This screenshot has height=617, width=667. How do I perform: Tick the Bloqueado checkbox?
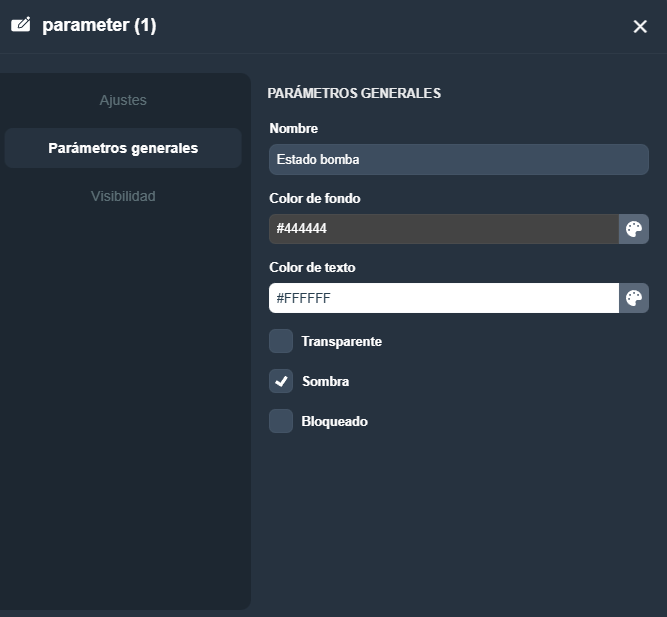[281, 421]
